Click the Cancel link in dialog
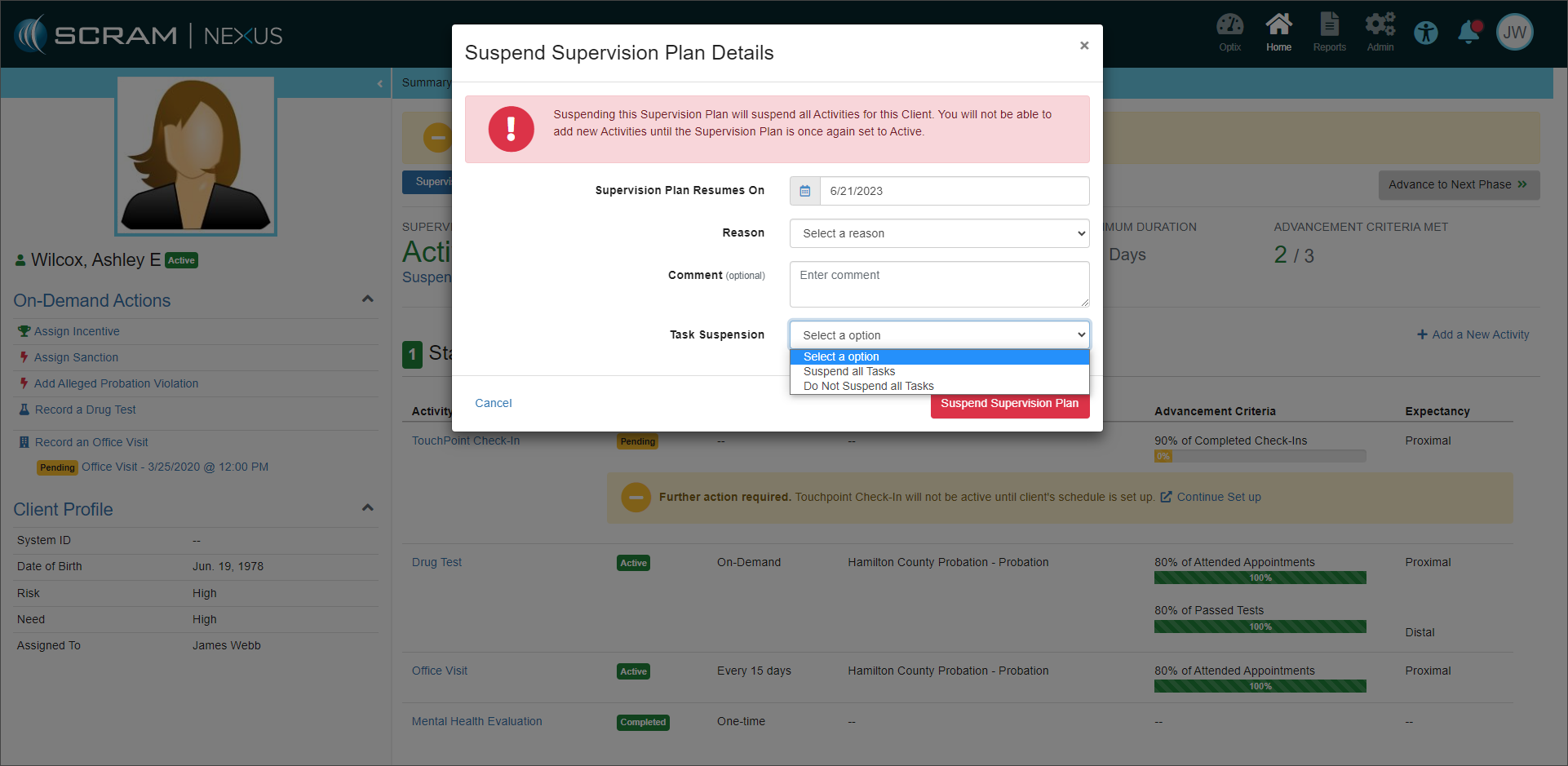1568x766 pixels. pos(494,403)
